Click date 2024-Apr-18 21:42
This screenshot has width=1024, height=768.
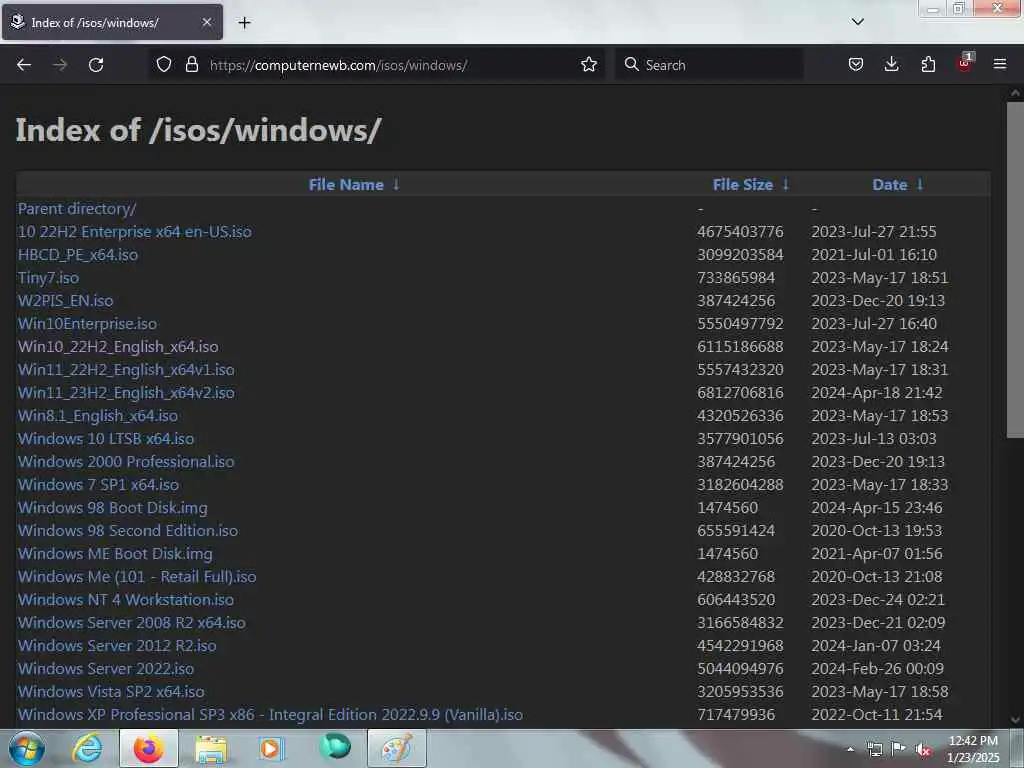(x=877, y=392)
